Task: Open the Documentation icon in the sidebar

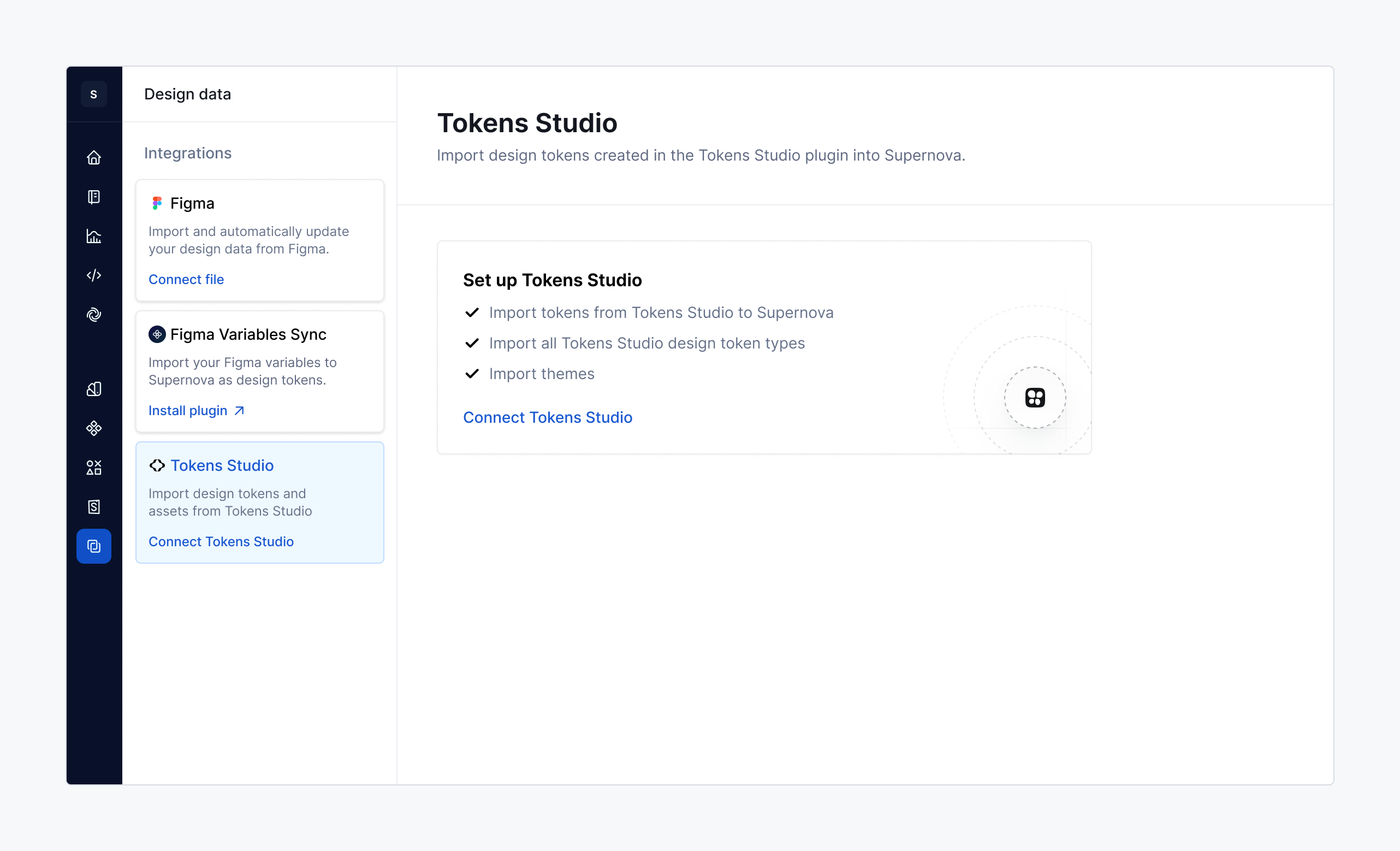Action: [94, 197]
